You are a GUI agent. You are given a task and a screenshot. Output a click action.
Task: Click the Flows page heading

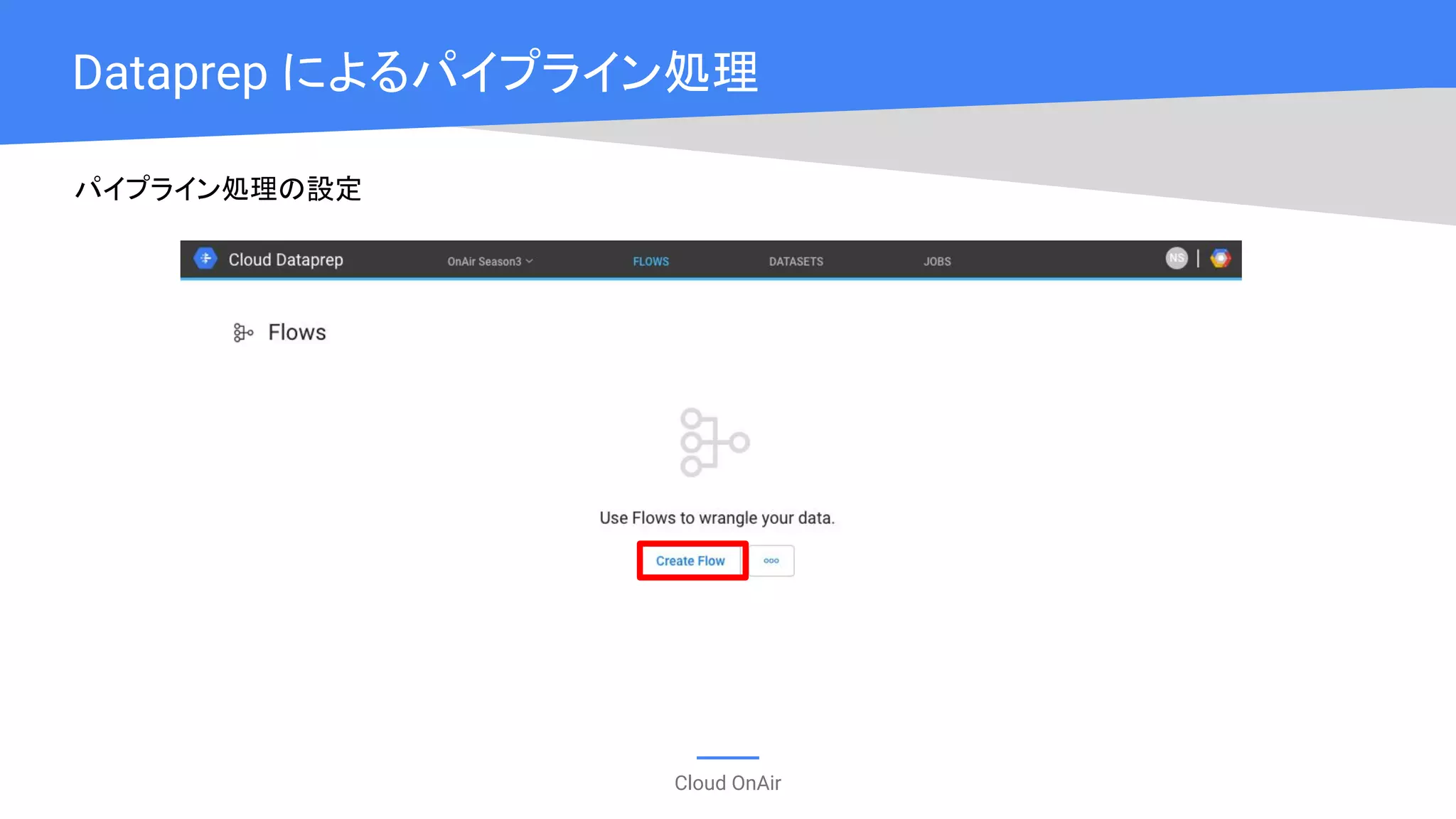pos(297,332)
